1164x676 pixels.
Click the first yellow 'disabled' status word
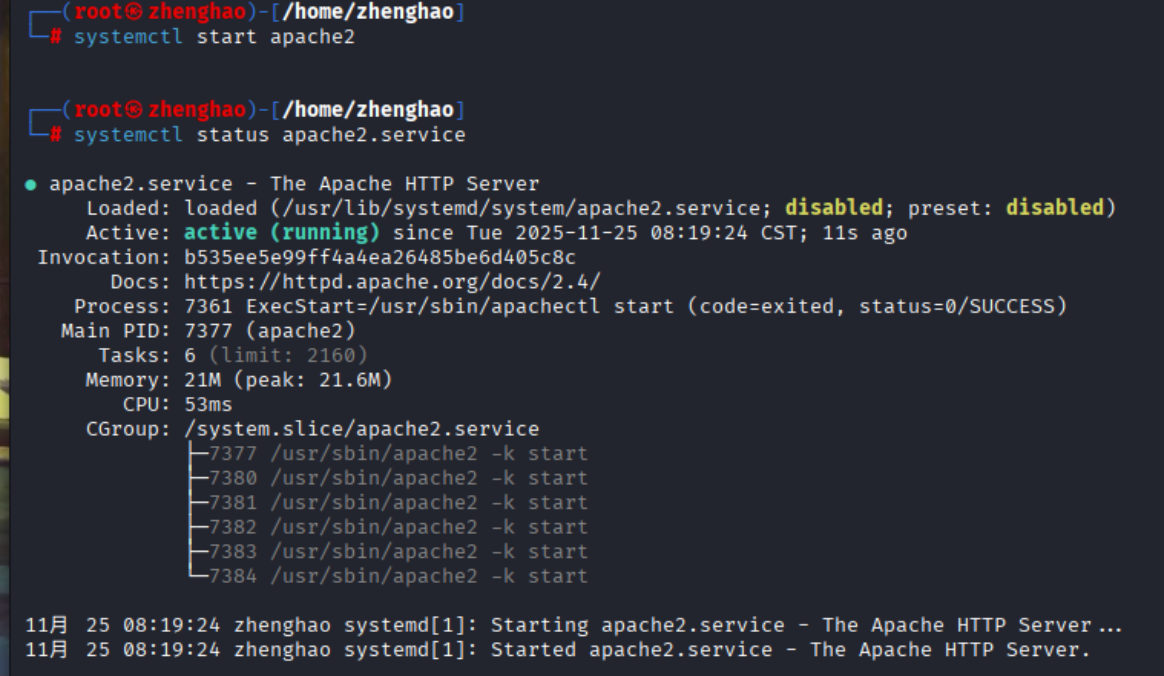coord(834,208)
